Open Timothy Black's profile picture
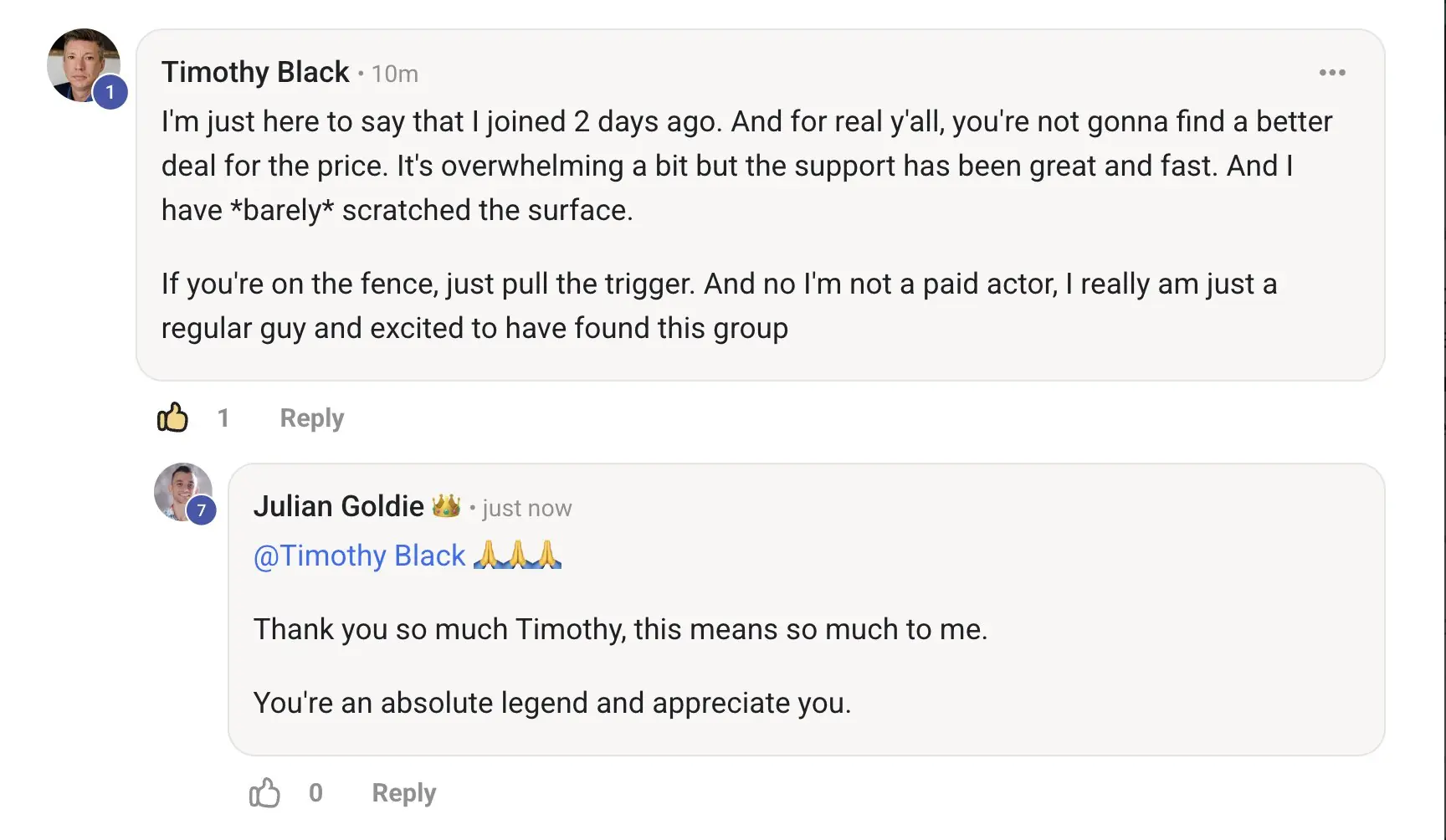Viewport: 1446px width, 840px height. [x=83, y=65]
